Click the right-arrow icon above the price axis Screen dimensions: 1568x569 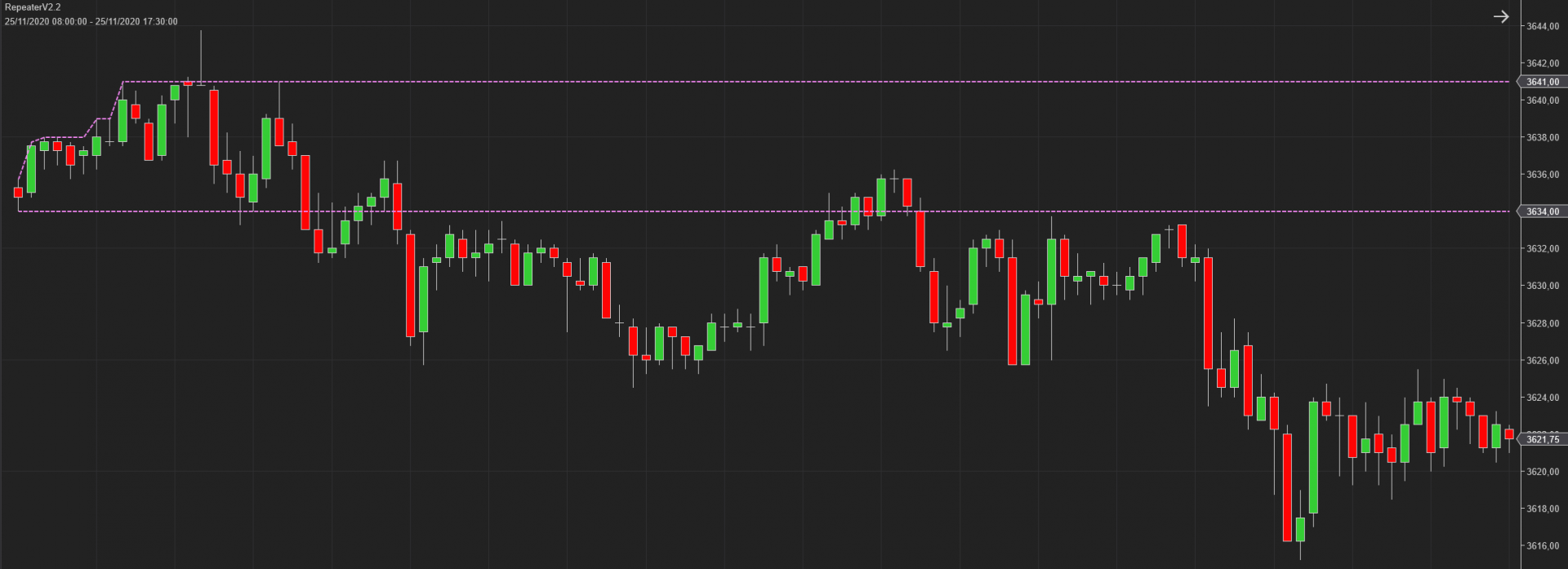1501,16
